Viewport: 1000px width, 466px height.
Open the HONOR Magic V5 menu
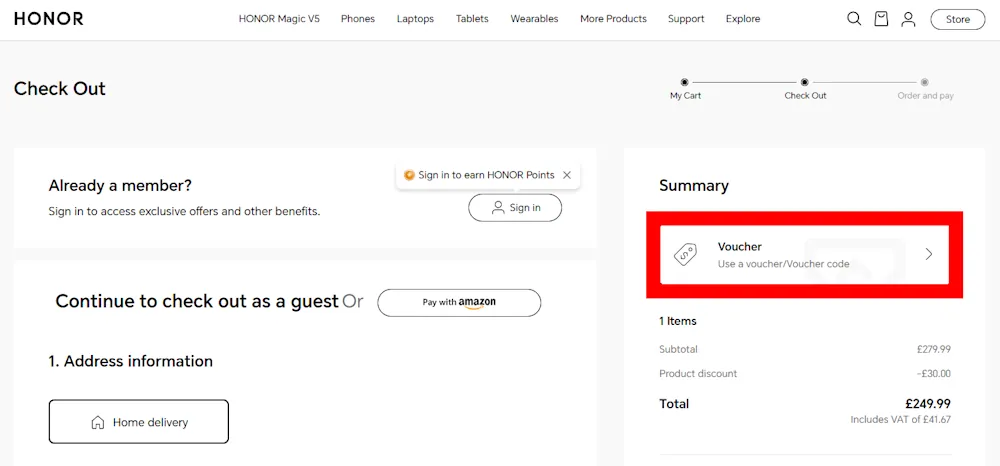pyautogui.click(x=279, y=19)
